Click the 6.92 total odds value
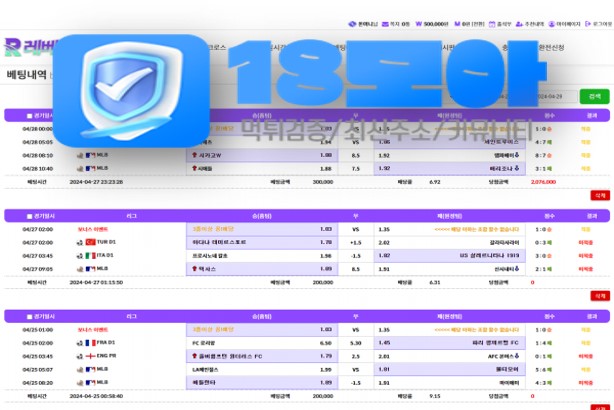 click(435, 182)
